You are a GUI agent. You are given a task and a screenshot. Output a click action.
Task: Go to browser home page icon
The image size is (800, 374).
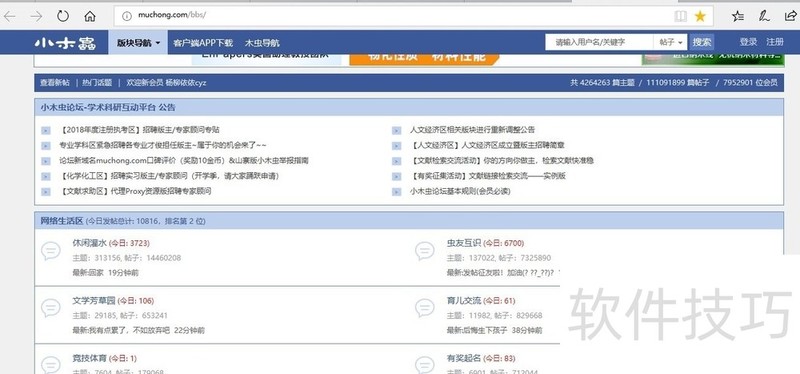point(90,16)
